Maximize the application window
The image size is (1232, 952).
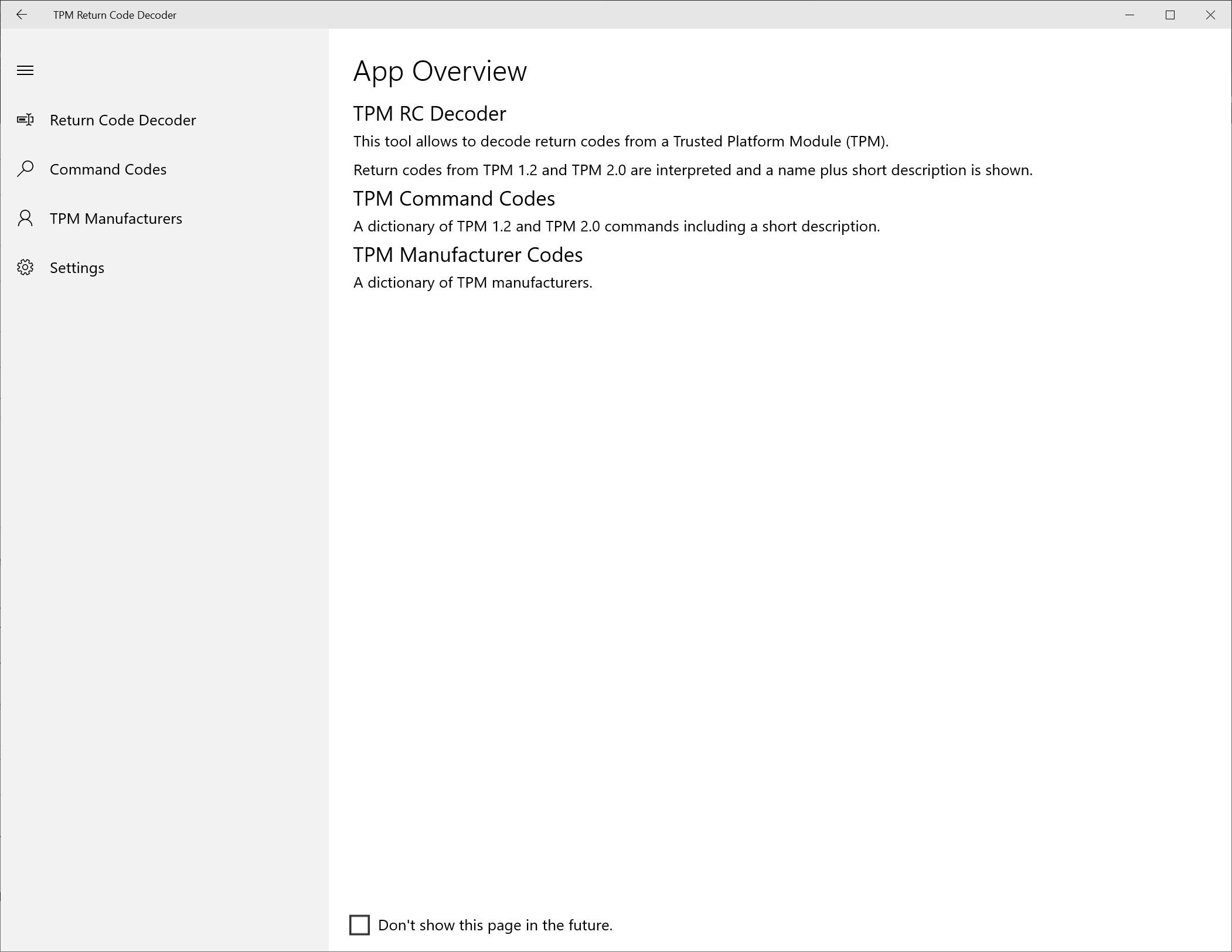click(x=1170, y=15)
